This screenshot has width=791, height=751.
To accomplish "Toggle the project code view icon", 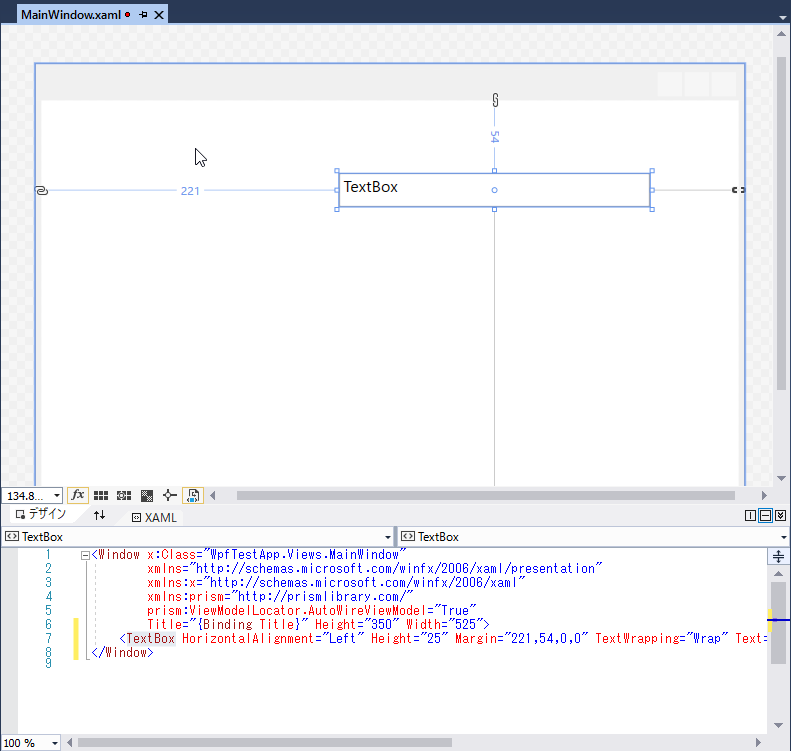I will (x=193, y=496).
